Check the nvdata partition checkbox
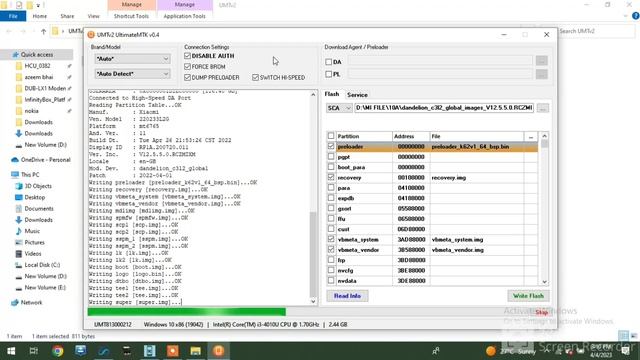The height and width of the screenshot is (360, 640). [331, 280]
